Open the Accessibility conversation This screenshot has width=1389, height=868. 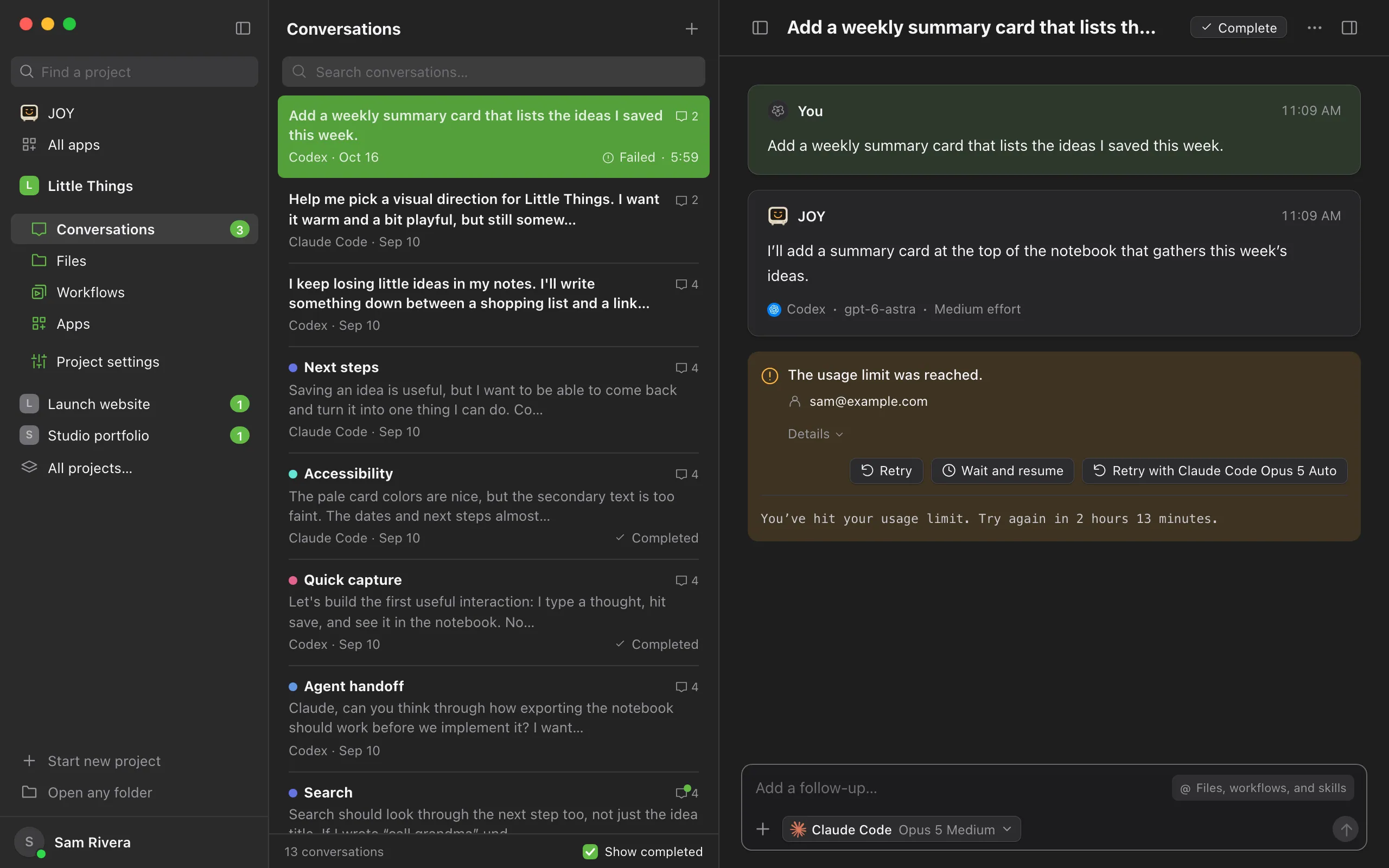(x=494, y=506)
